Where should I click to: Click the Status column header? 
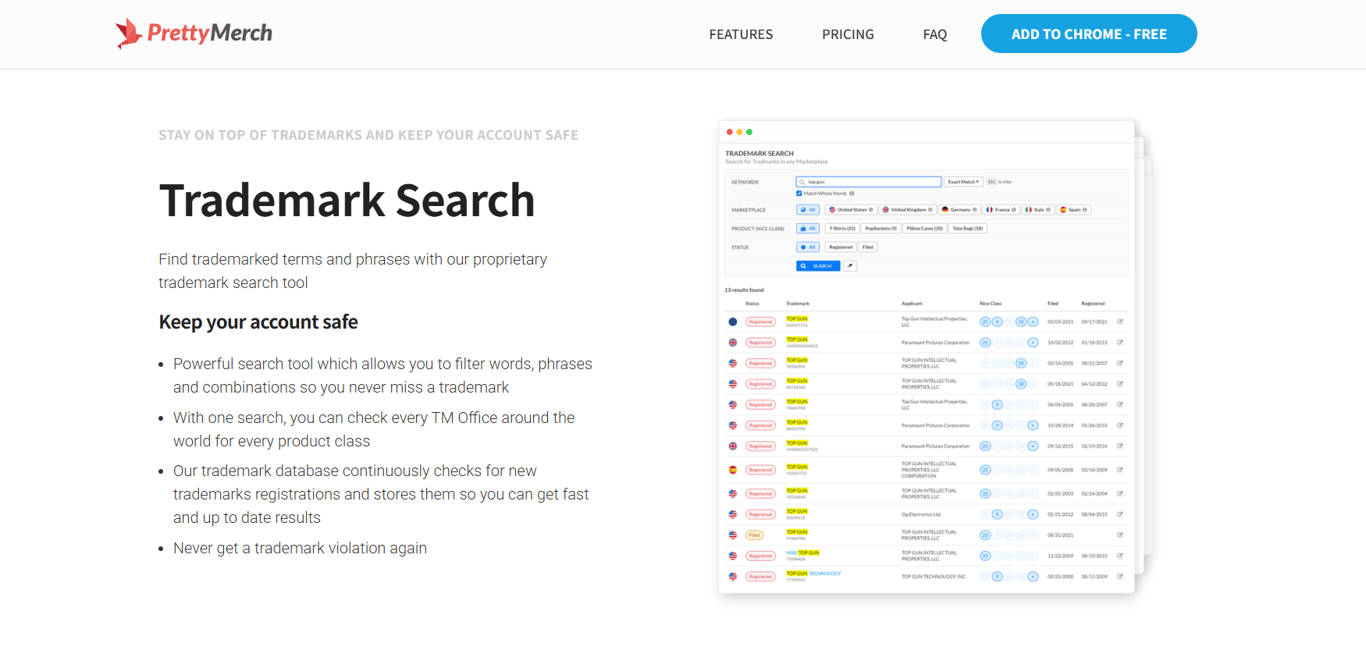(752, 303)
